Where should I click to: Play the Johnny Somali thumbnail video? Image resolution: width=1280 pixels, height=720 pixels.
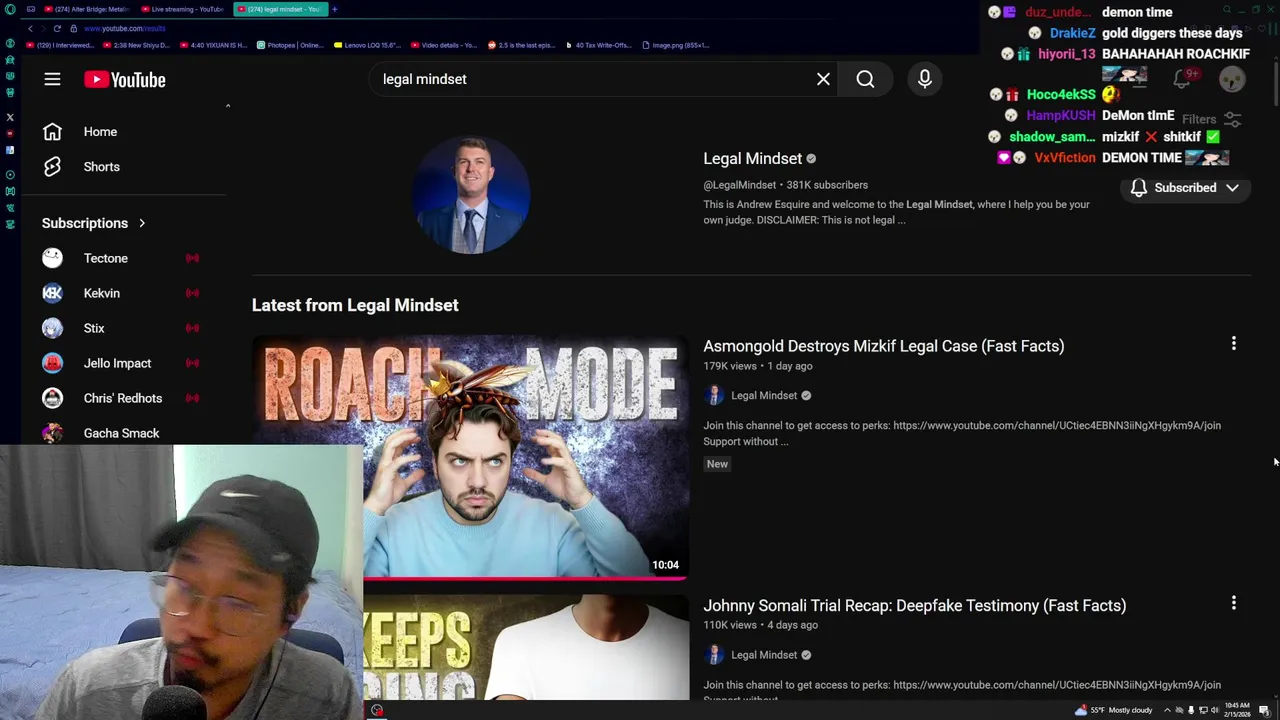526,648
